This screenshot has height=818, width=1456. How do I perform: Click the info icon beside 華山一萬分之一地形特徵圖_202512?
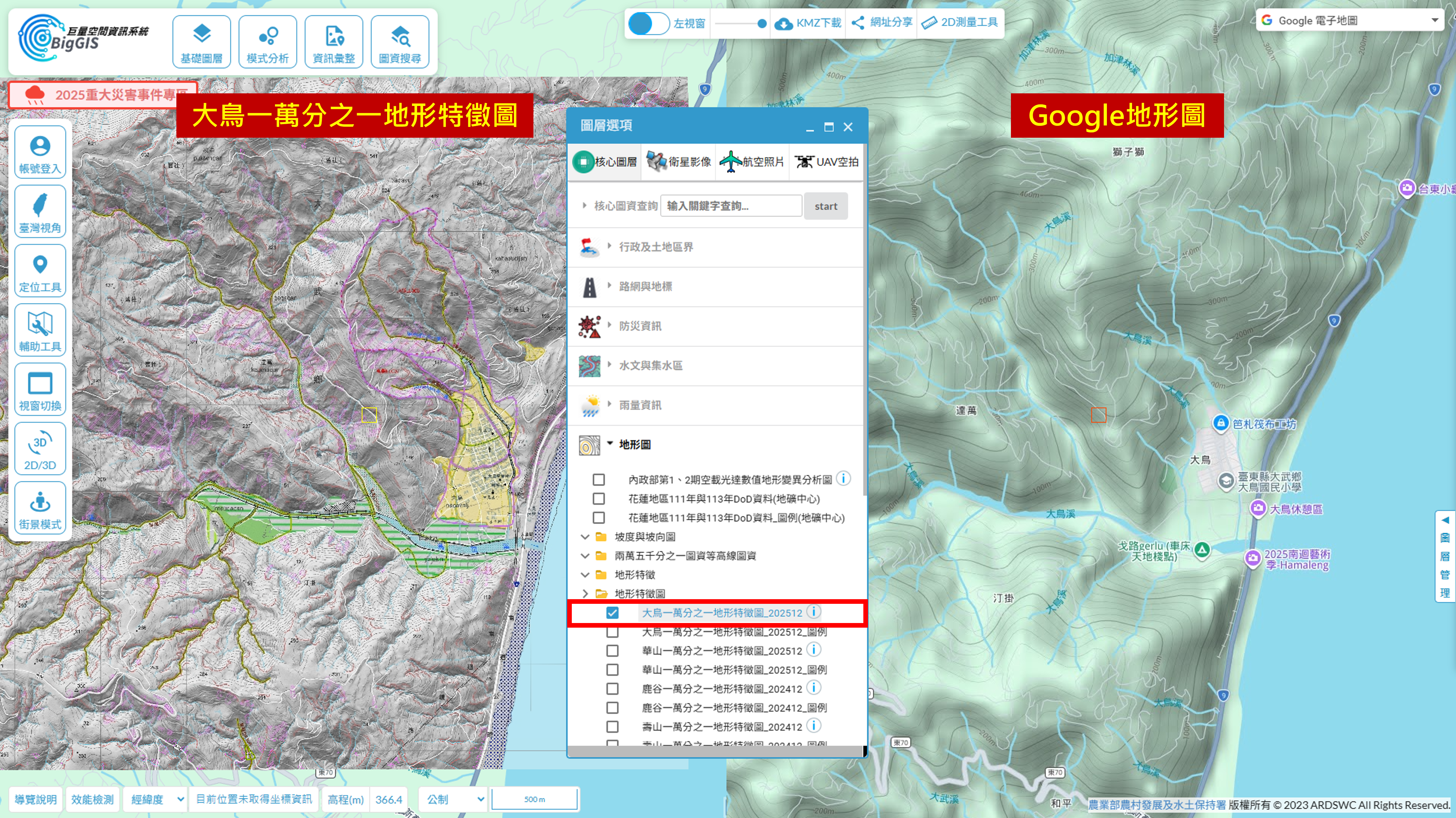(x=813, y=650)
